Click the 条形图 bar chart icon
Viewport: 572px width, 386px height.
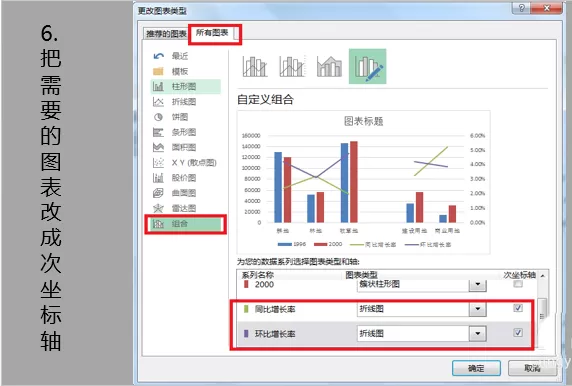(158, 132)
